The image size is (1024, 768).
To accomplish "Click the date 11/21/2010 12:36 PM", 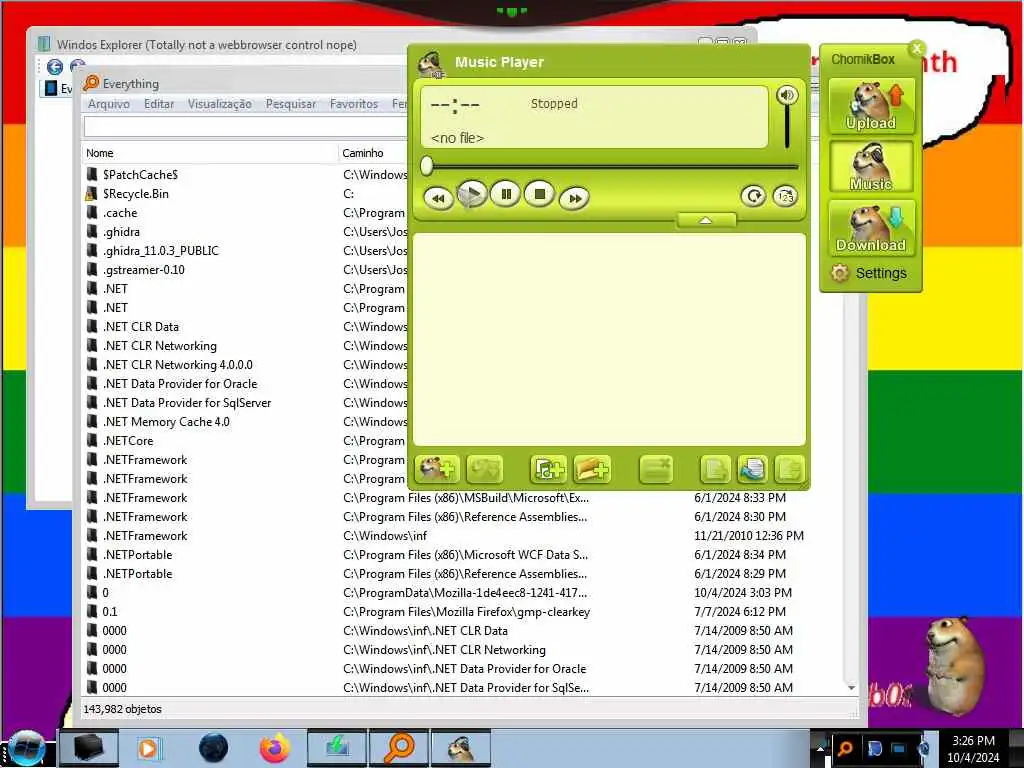I will (748, 536).
